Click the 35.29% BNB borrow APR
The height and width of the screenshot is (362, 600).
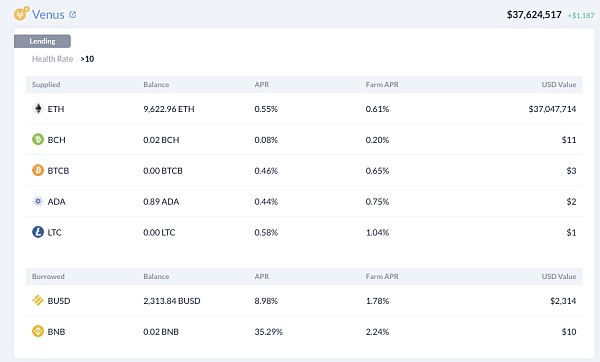click(269, 332)
